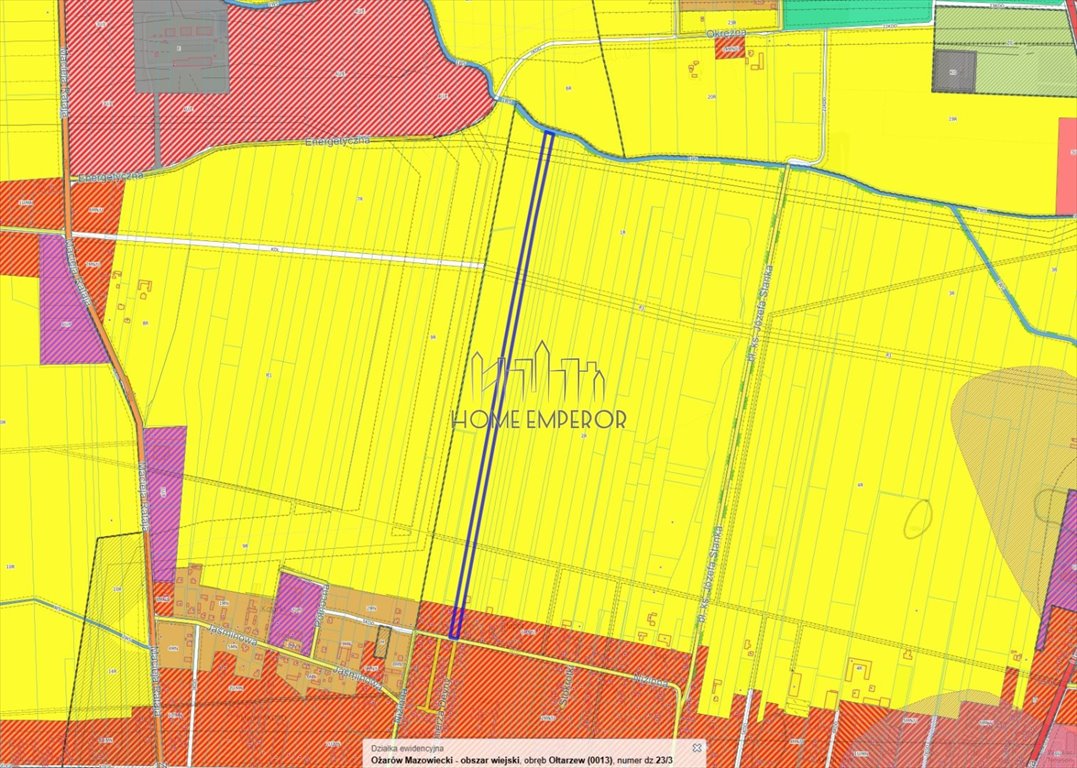This screenshot has width=1077, height=768.
Task: Select the HOME EMPEROR watermark text
Action: 539,420
